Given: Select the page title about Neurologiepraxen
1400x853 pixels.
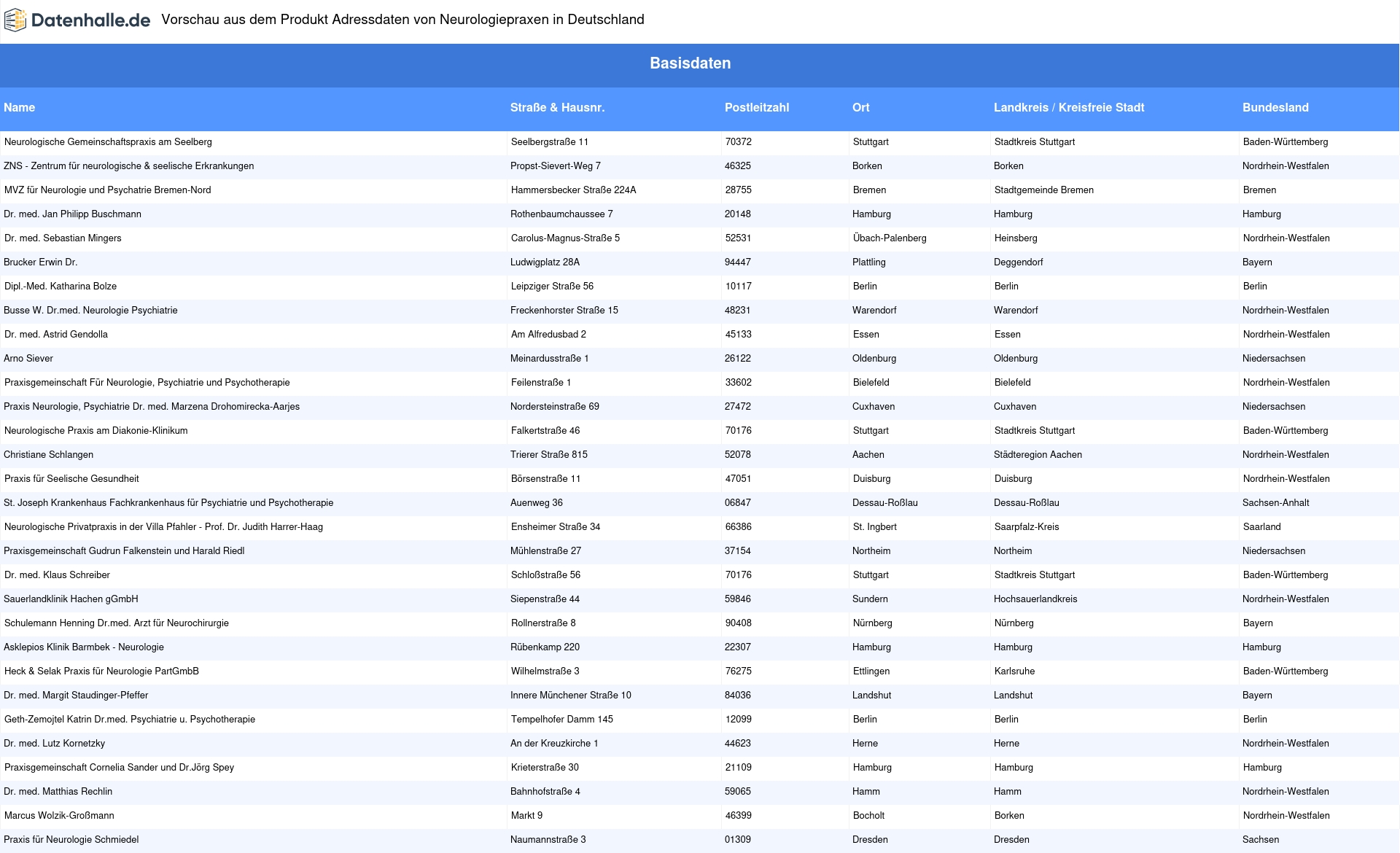Looking at the screenshot, I should (402, 20).
